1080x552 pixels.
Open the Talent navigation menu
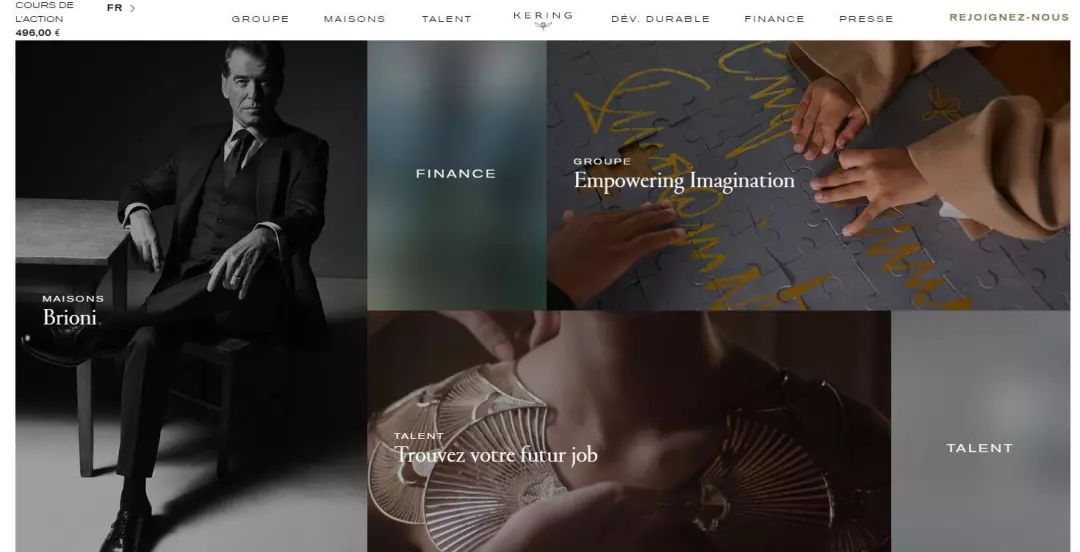point(447,19)
